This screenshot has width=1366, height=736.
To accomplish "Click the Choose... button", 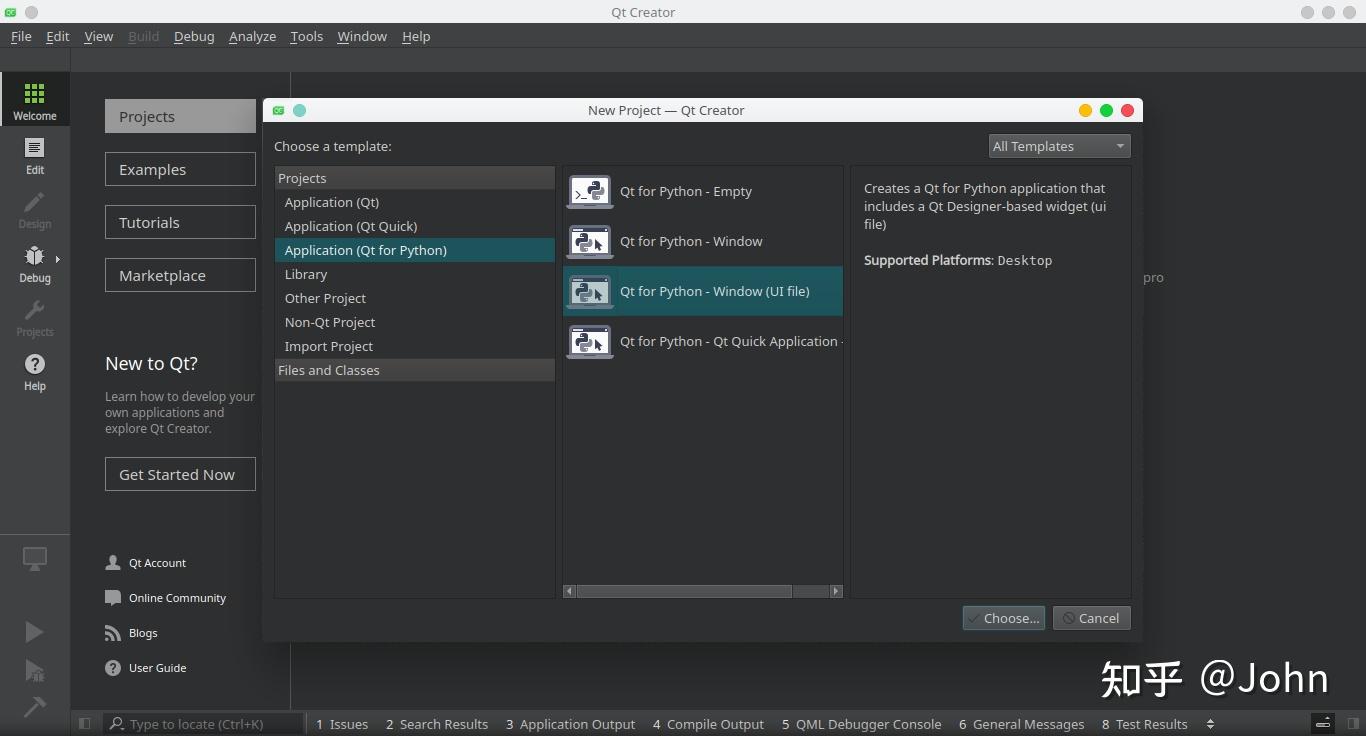I will click(x=1004, y=618).
